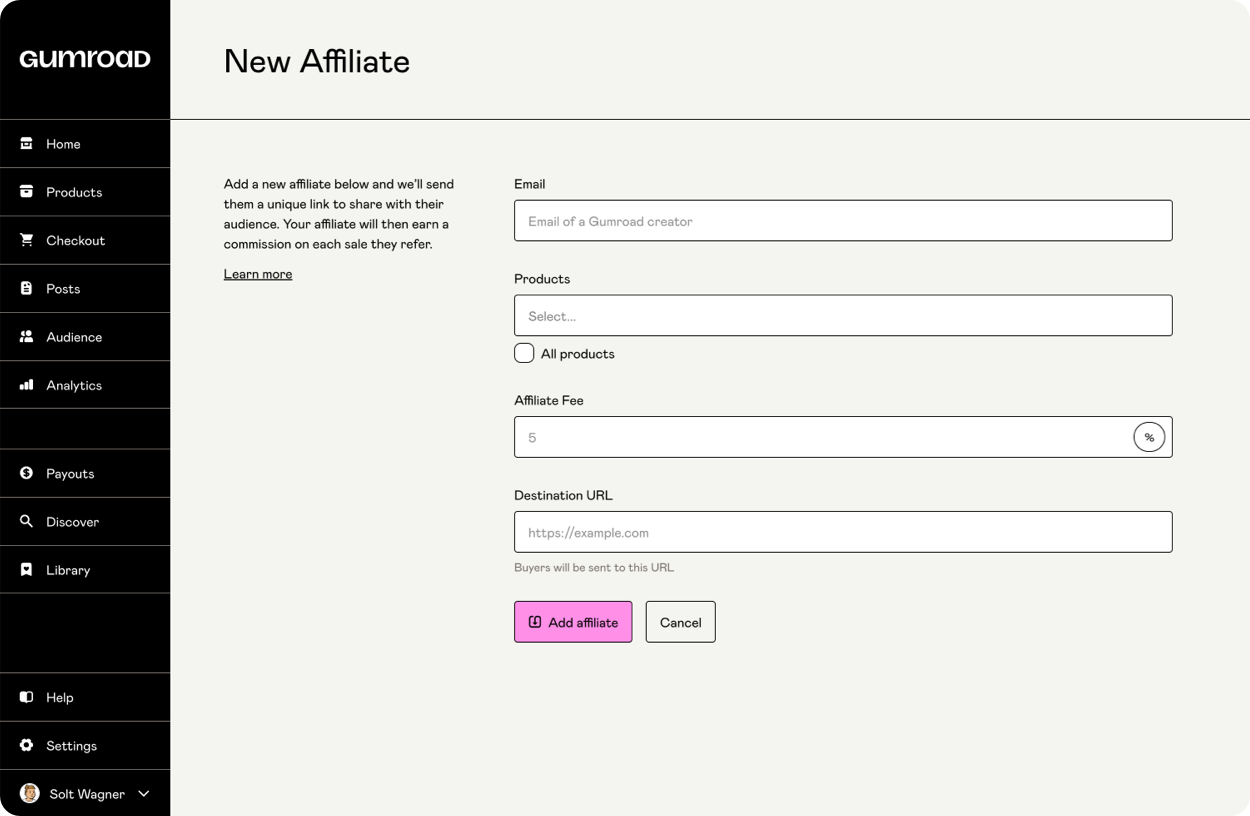The height and width of the screenshot is (816, 1250).
Task: Click the Home storefront icon
Action: (x=27, y=143)
